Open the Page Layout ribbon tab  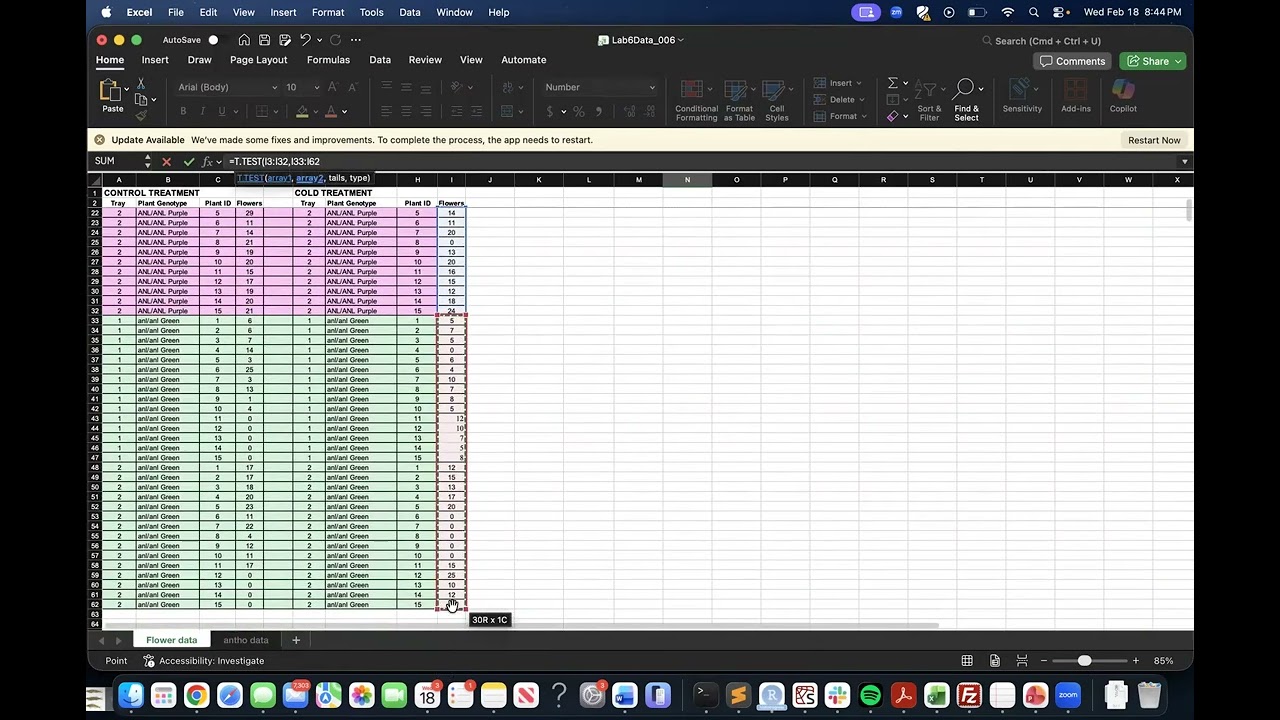point(258,60)
